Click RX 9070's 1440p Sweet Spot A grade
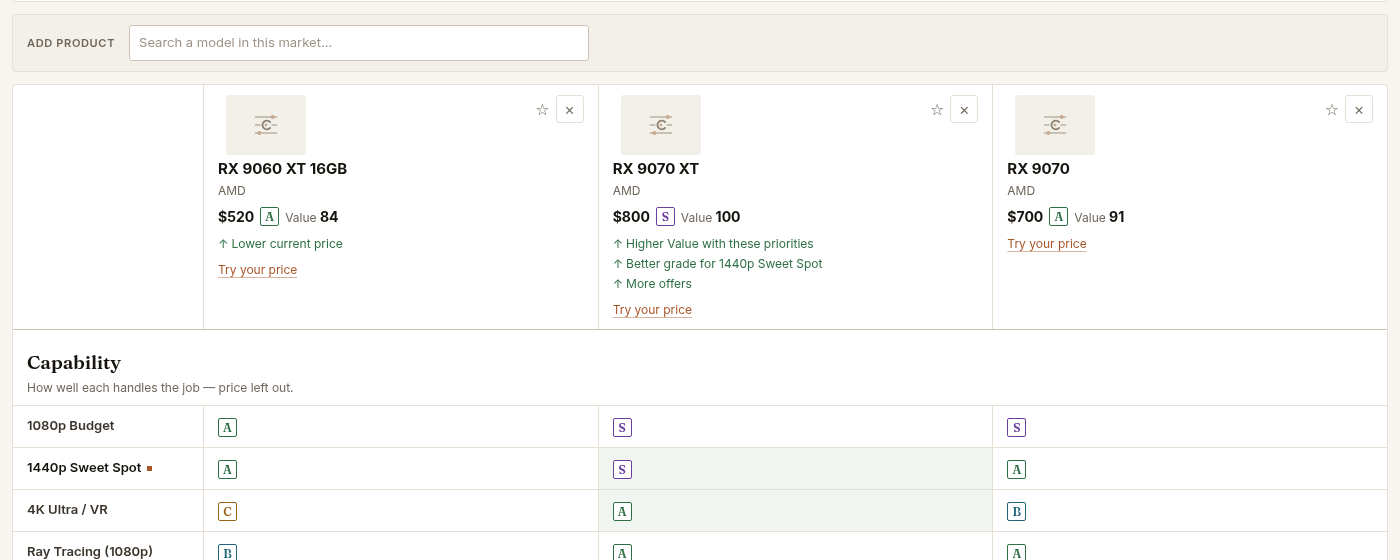 tap(1016, 470)
